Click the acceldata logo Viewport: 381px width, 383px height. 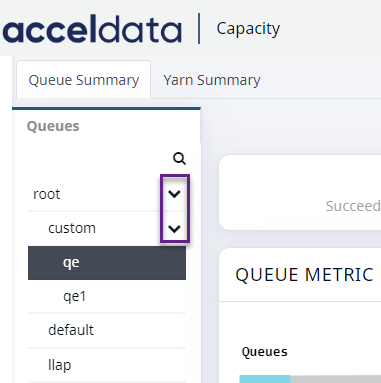click(x=92, y=29)
